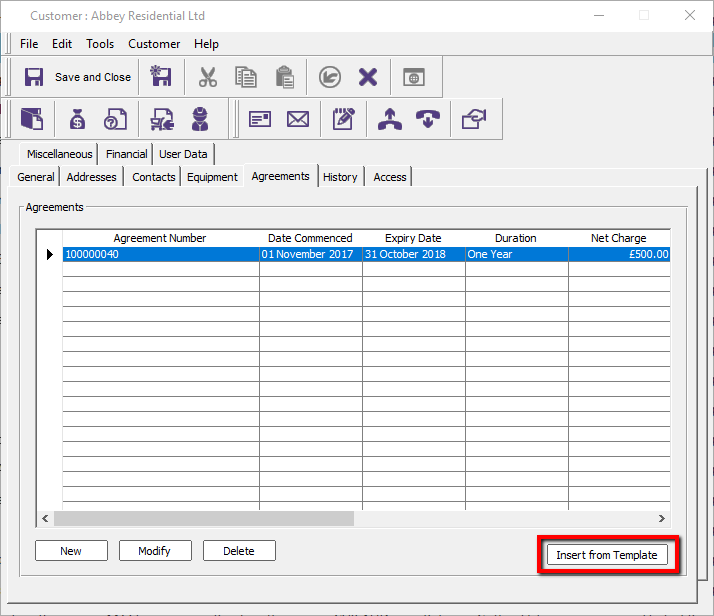Click the One Year duration cell
This screenshot has width=714, height=616.
pyautogui.click(x=516, y=254)
